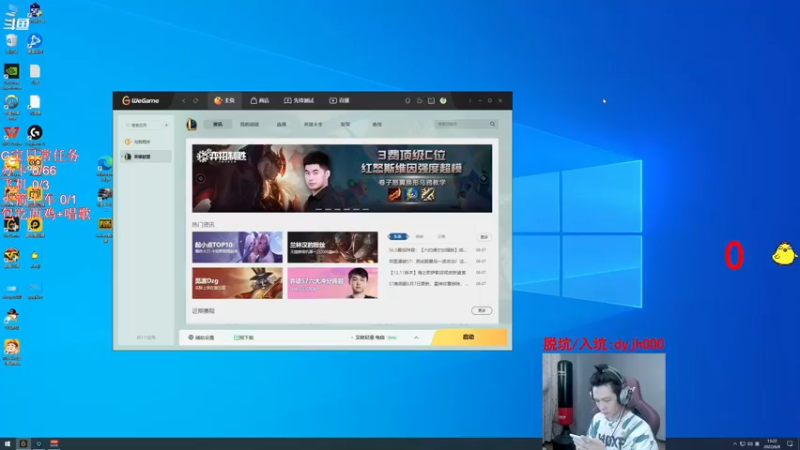Select the first sidebar game with orange icon
800x450 pixels.
(145, 141)
